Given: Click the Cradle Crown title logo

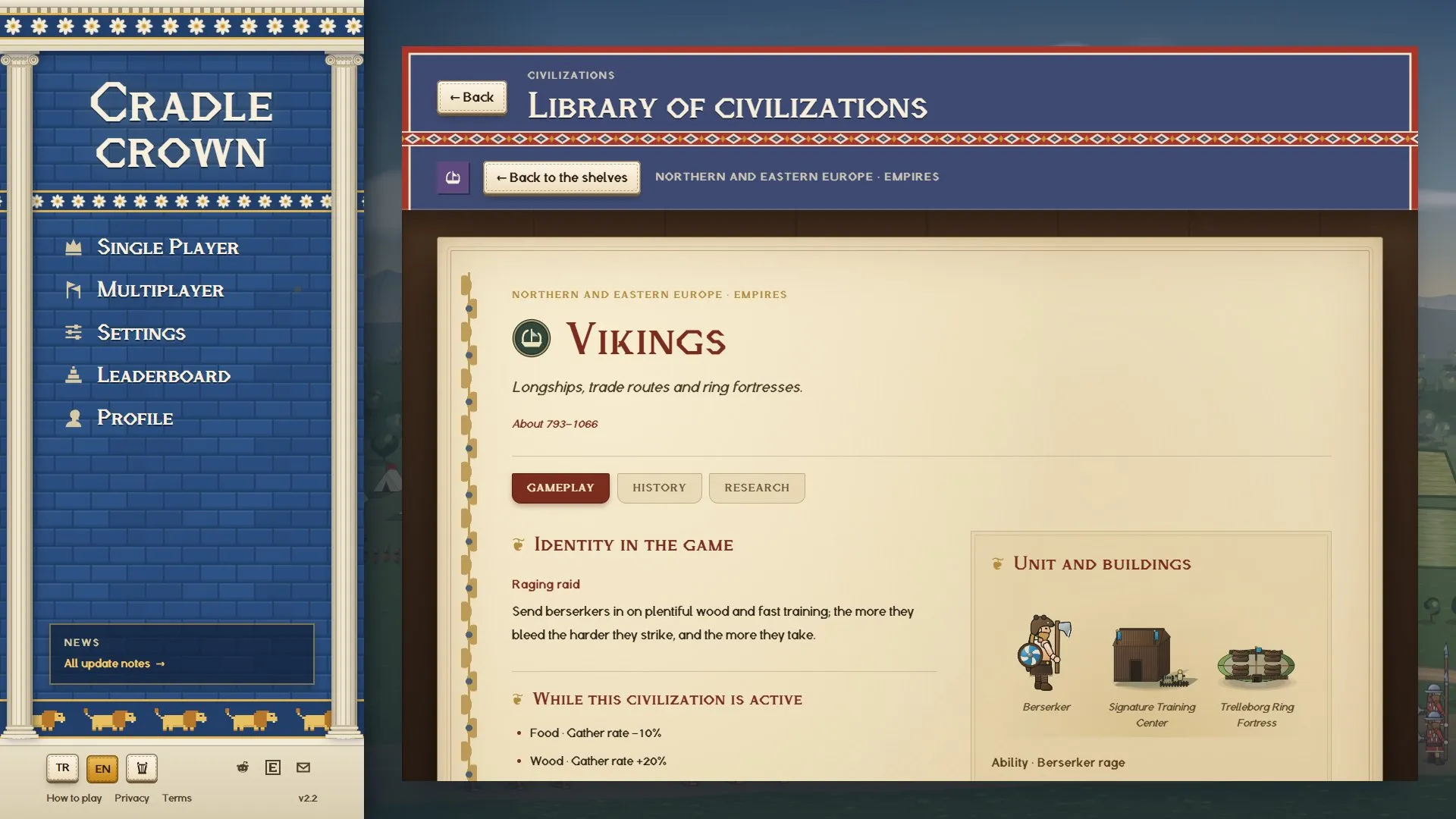Looking at the screenshot, I should 181,127.
